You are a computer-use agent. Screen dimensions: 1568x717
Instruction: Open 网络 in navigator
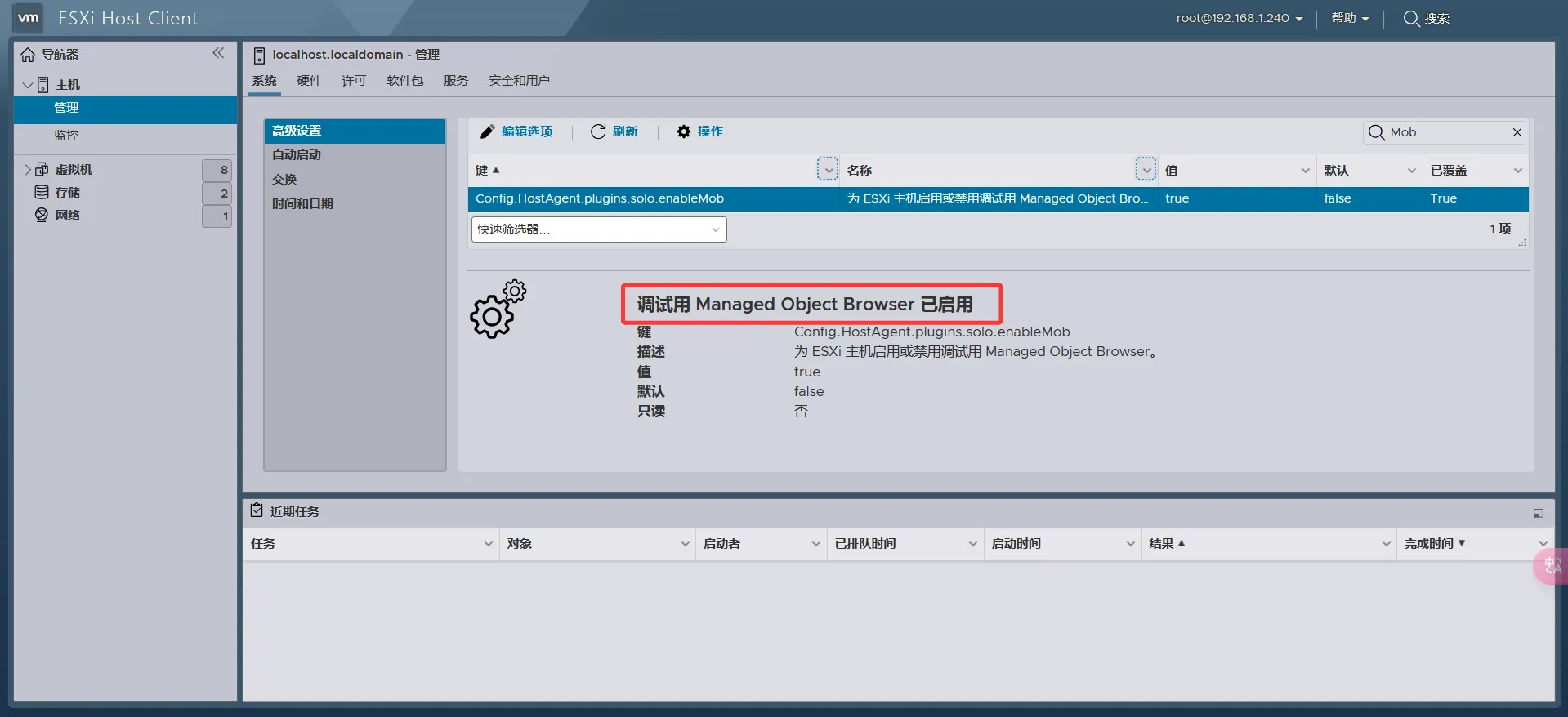67,216
